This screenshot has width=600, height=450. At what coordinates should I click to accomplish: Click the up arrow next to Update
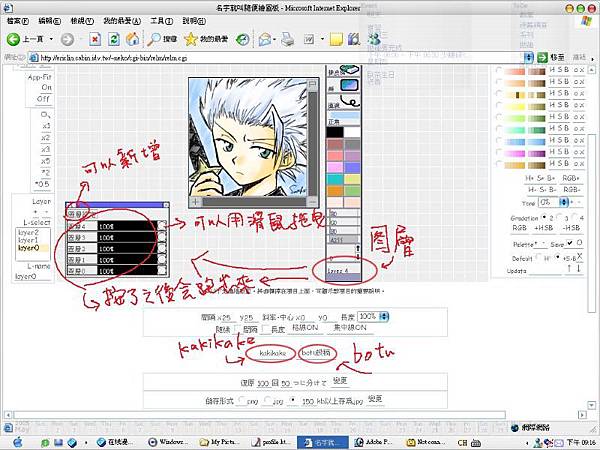click(x=569, y=268)
